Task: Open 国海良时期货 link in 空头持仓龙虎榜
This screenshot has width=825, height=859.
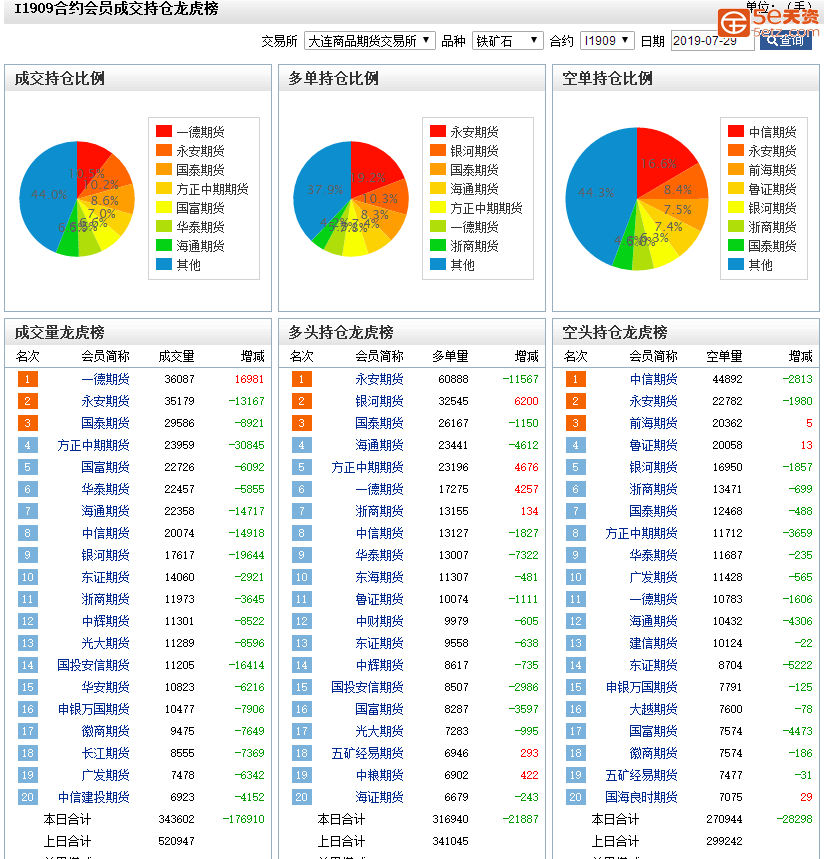Action: (x=641, y=797)
